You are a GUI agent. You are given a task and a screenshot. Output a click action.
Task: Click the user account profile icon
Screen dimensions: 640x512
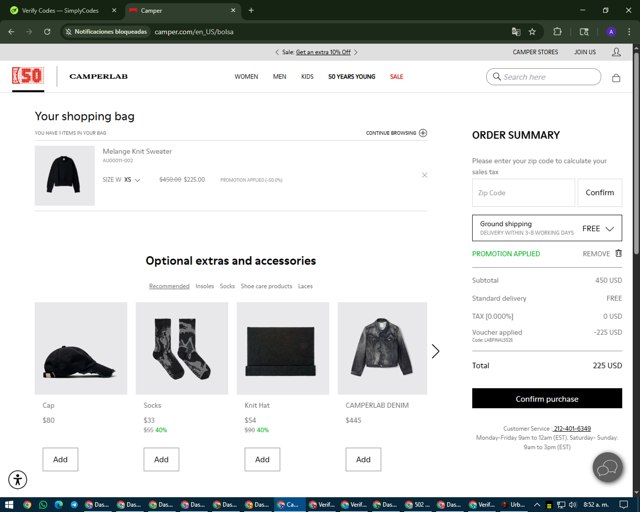pos(616,52)
